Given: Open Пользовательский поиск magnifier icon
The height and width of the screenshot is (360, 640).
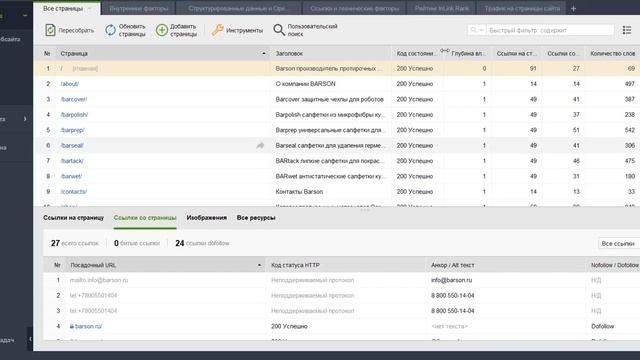Looking at the screenshot, I should [x=279, y=30].
